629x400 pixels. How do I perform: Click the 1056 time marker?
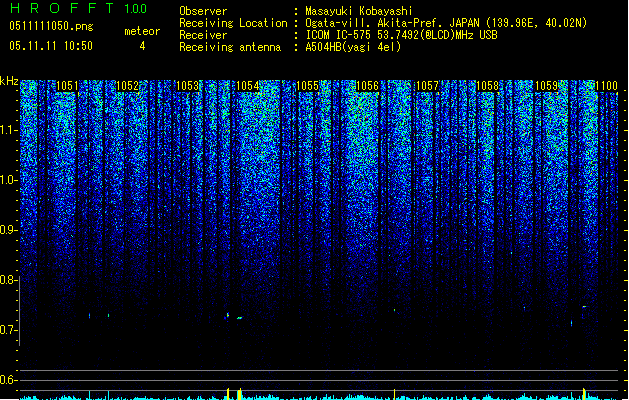(367, 86)
